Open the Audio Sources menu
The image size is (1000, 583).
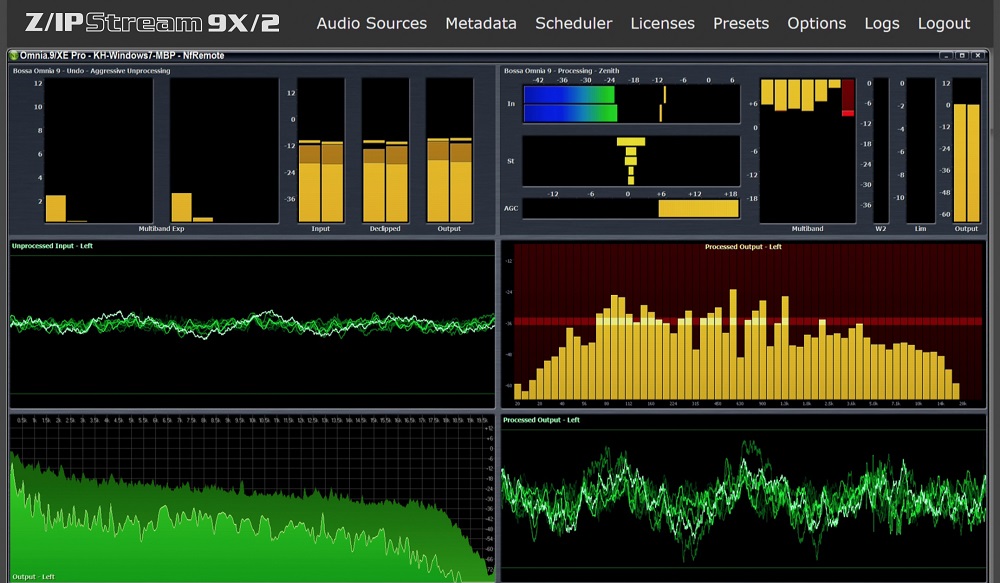tap(371, 23)
